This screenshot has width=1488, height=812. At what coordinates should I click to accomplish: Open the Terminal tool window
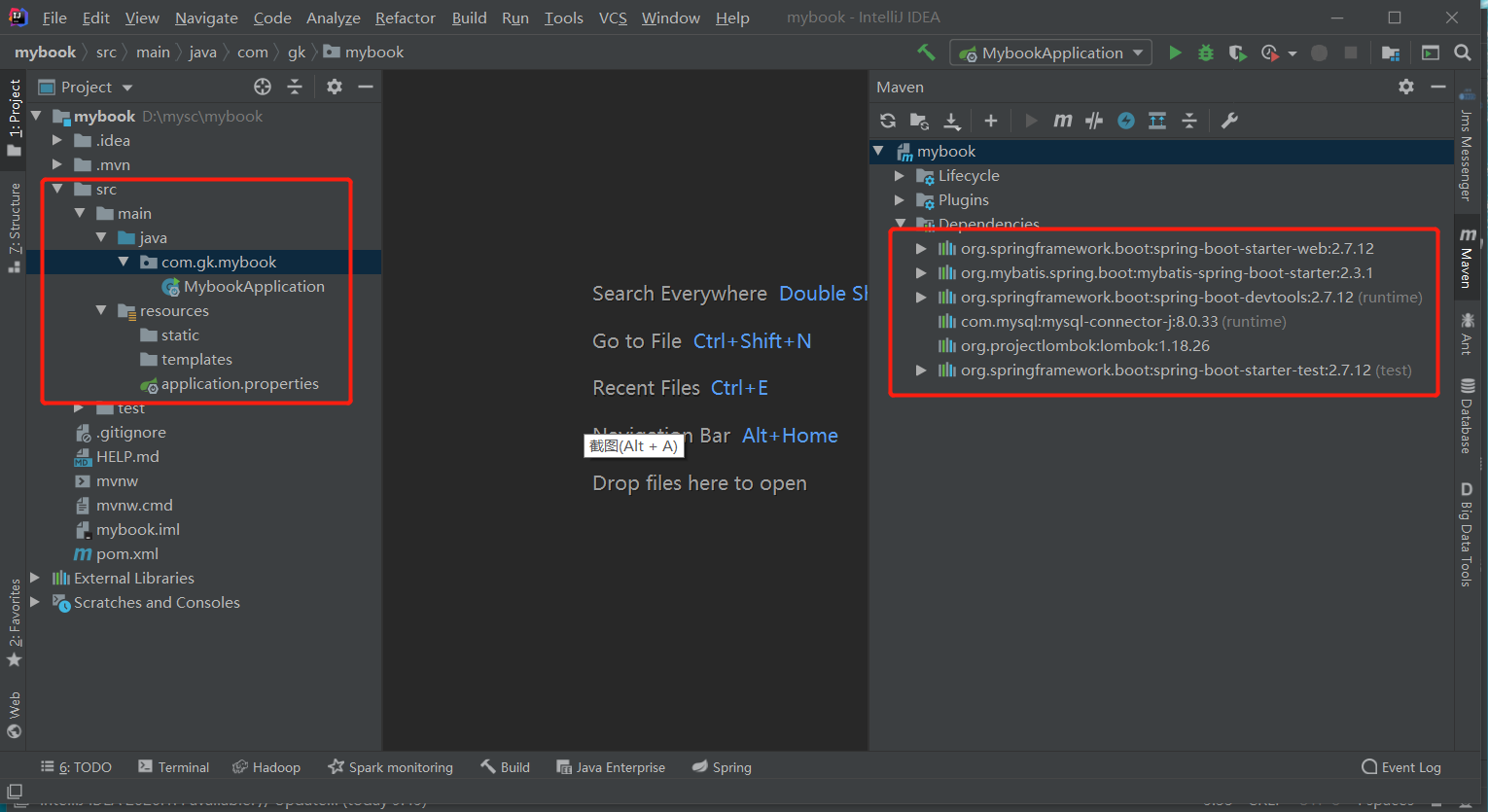click(x=173, y=767)
